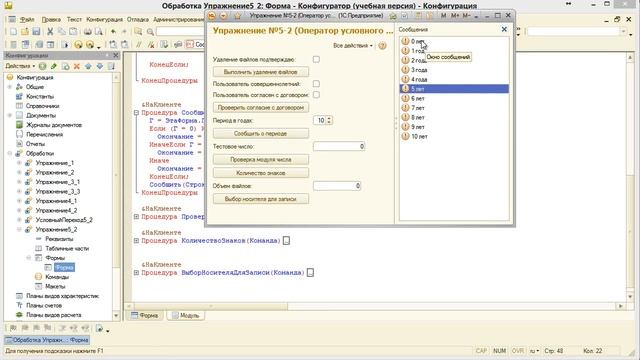Click the calculator icon in 1C title bar
Image resolution: width=640 pixels, height=360 pixels.
pos(418,16)
